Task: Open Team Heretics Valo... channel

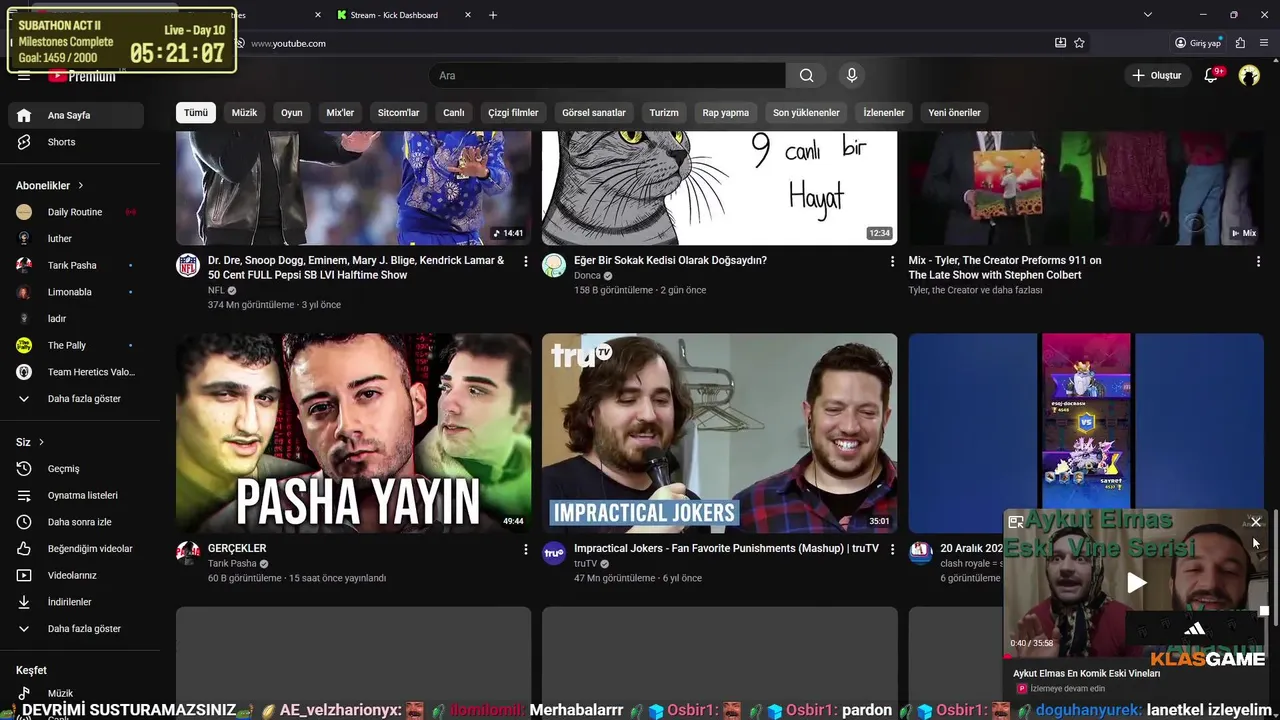Action: tap(76, 372)
